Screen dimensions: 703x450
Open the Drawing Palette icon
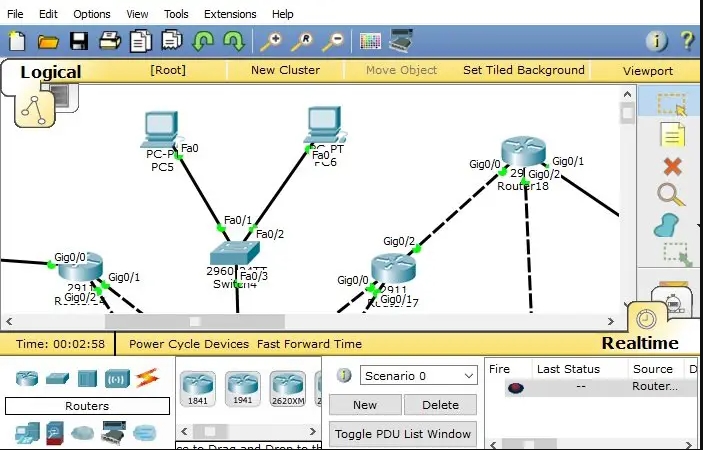click(371, 41)
